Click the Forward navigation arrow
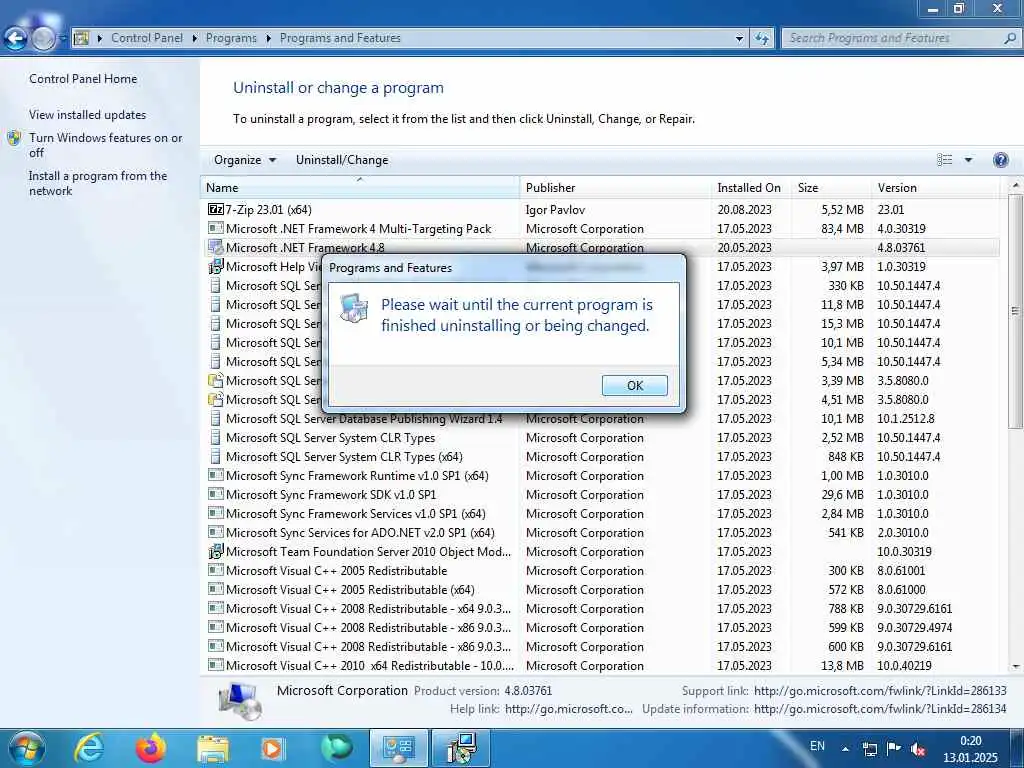1024x768 pixels. click(43, 39)
